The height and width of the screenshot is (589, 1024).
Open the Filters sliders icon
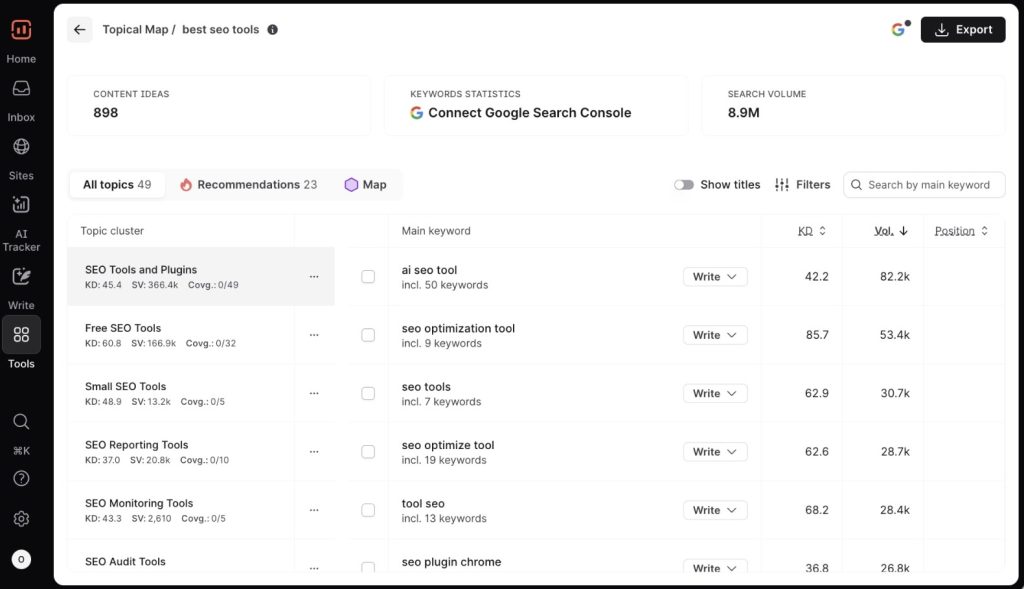[x=782, y=185]
